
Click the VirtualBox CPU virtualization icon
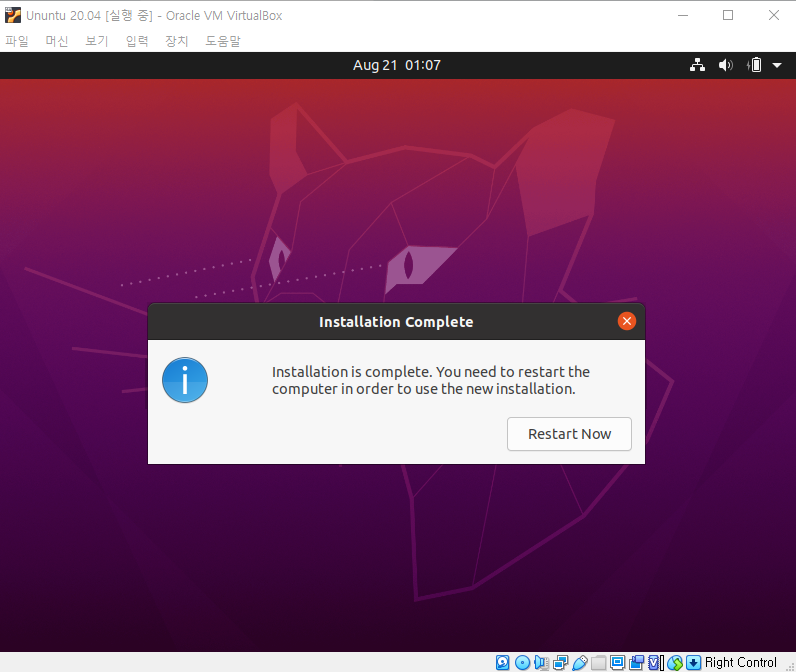click(x=655, y=662)
